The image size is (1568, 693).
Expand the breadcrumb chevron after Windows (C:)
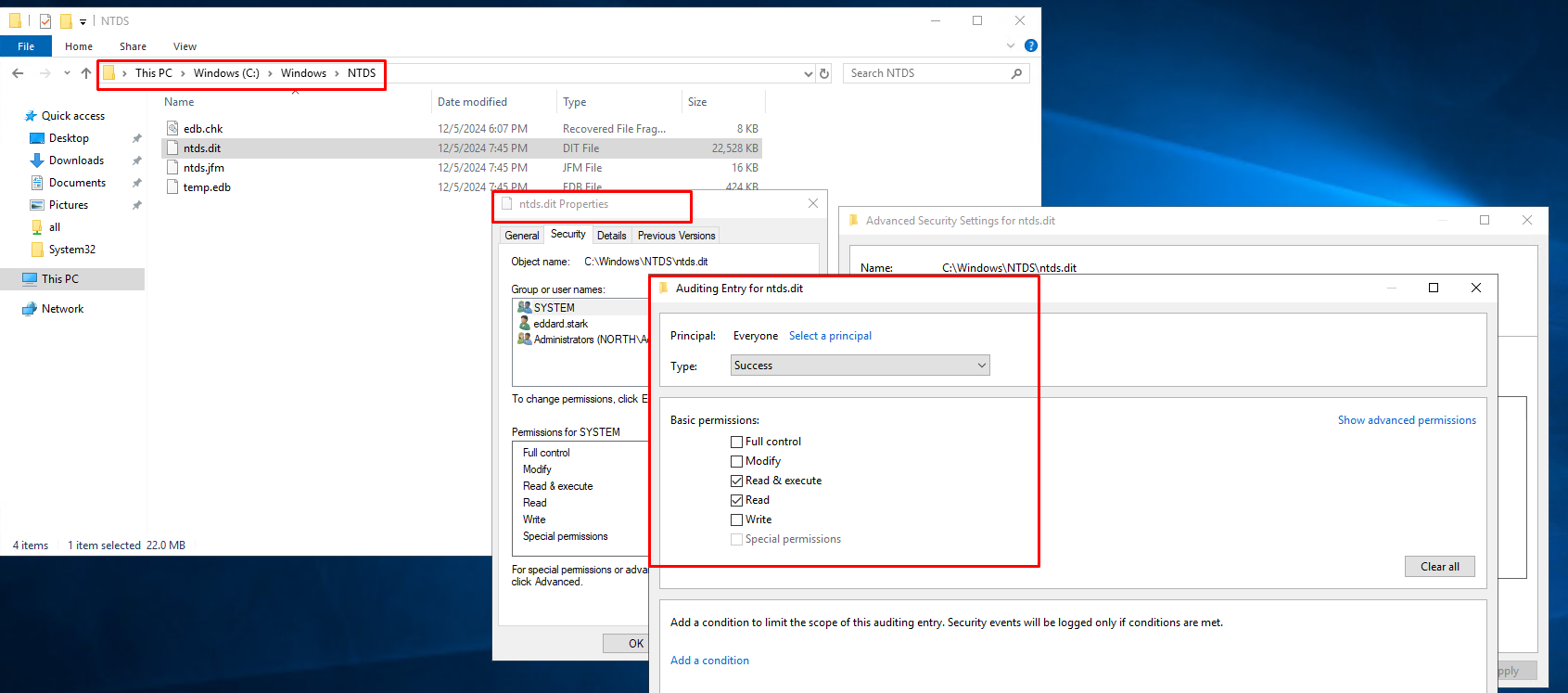270,73
